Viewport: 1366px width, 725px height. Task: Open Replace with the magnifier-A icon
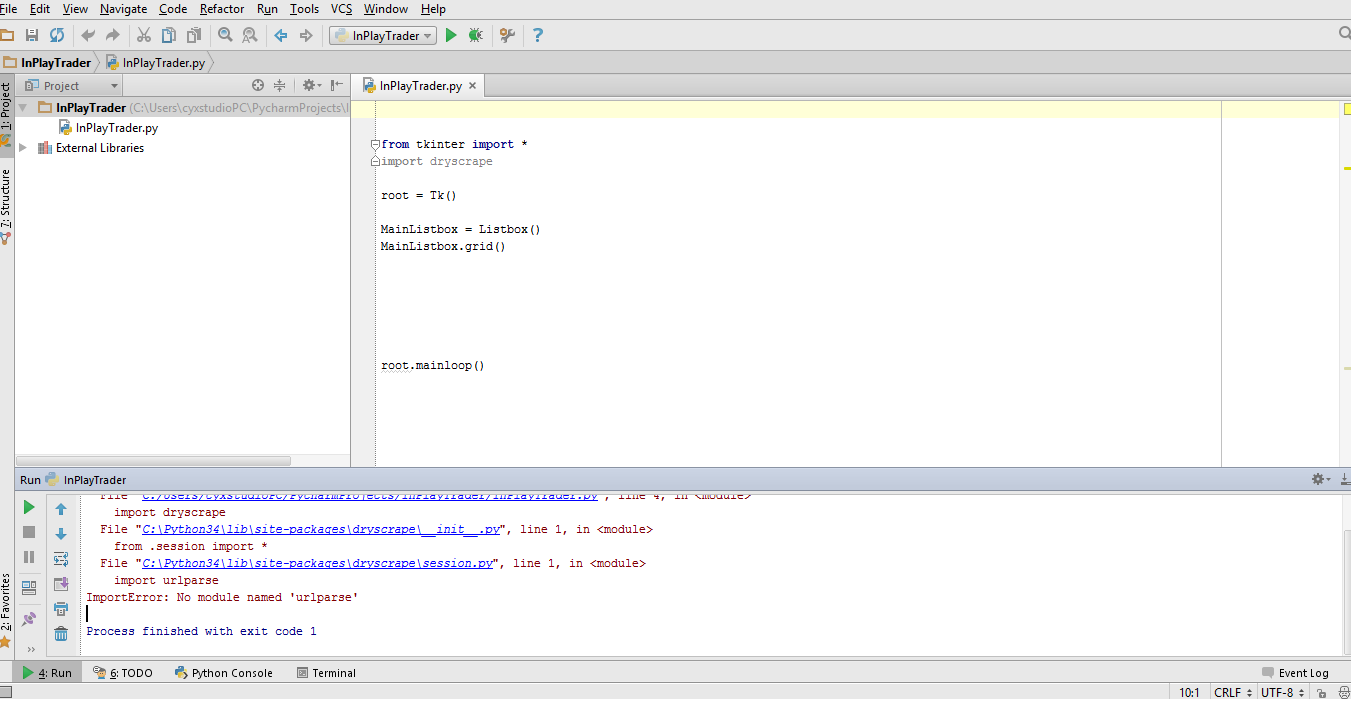click(x=249, y=35)
